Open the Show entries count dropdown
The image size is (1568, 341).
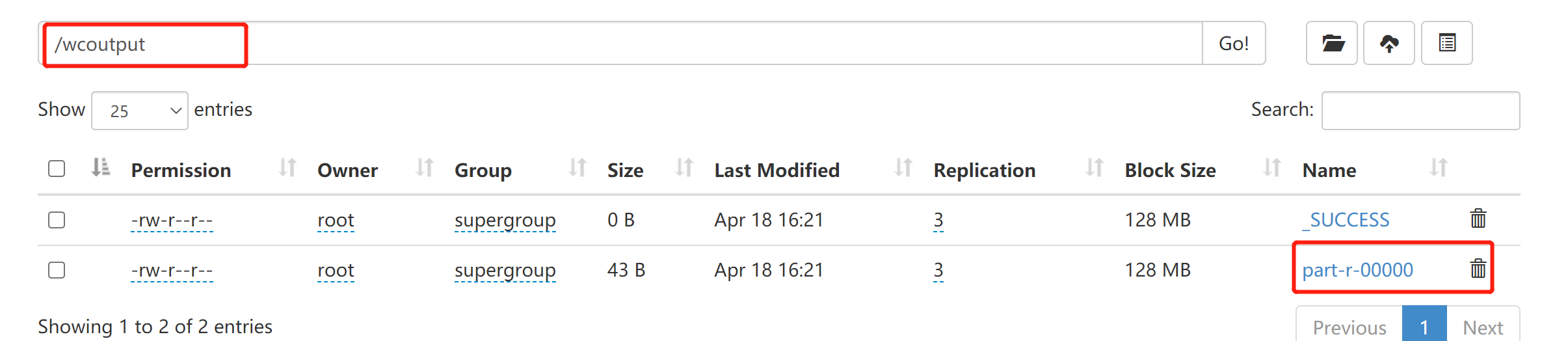140,111
